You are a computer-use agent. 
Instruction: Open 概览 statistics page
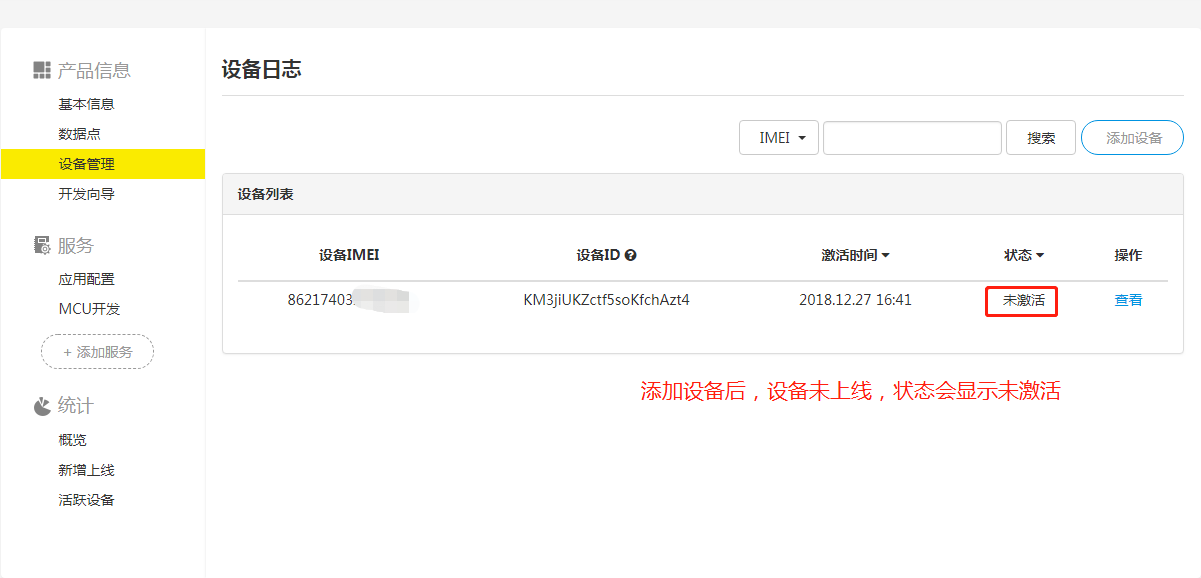72,440
